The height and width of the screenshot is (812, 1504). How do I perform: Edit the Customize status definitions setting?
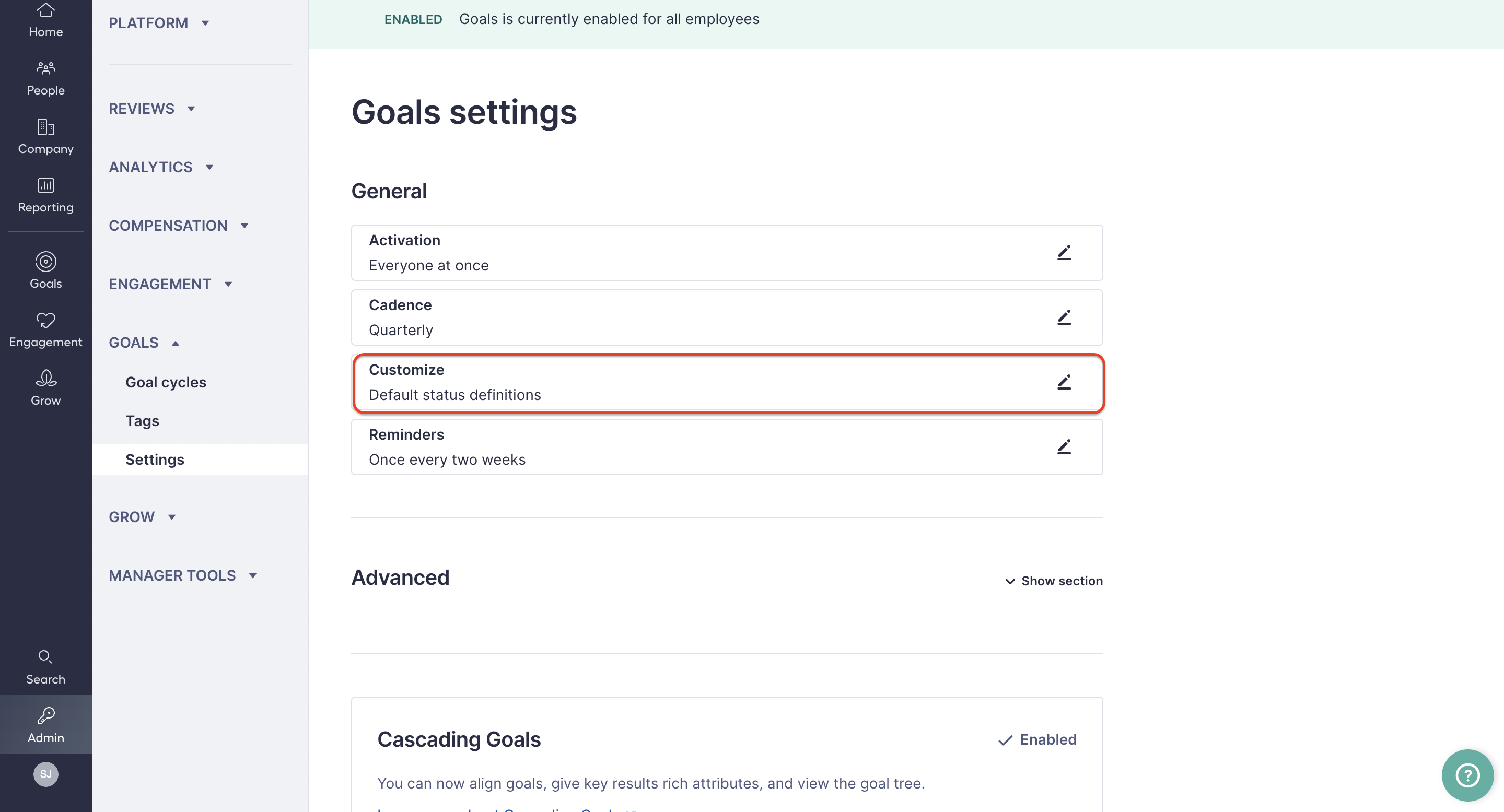(1064, 382)
